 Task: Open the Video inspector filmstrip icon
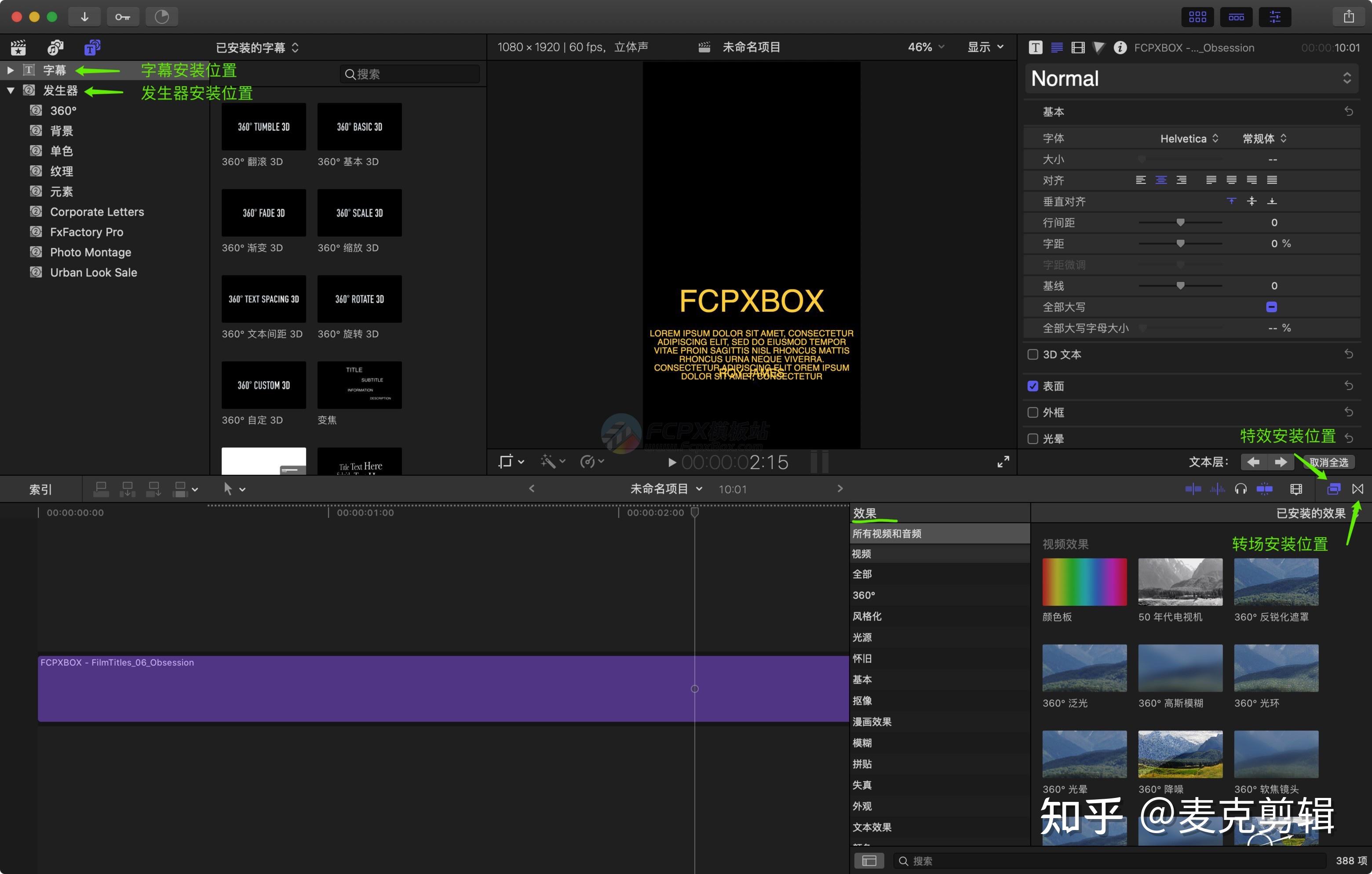pyautogui.click(x=1077, y=47)
